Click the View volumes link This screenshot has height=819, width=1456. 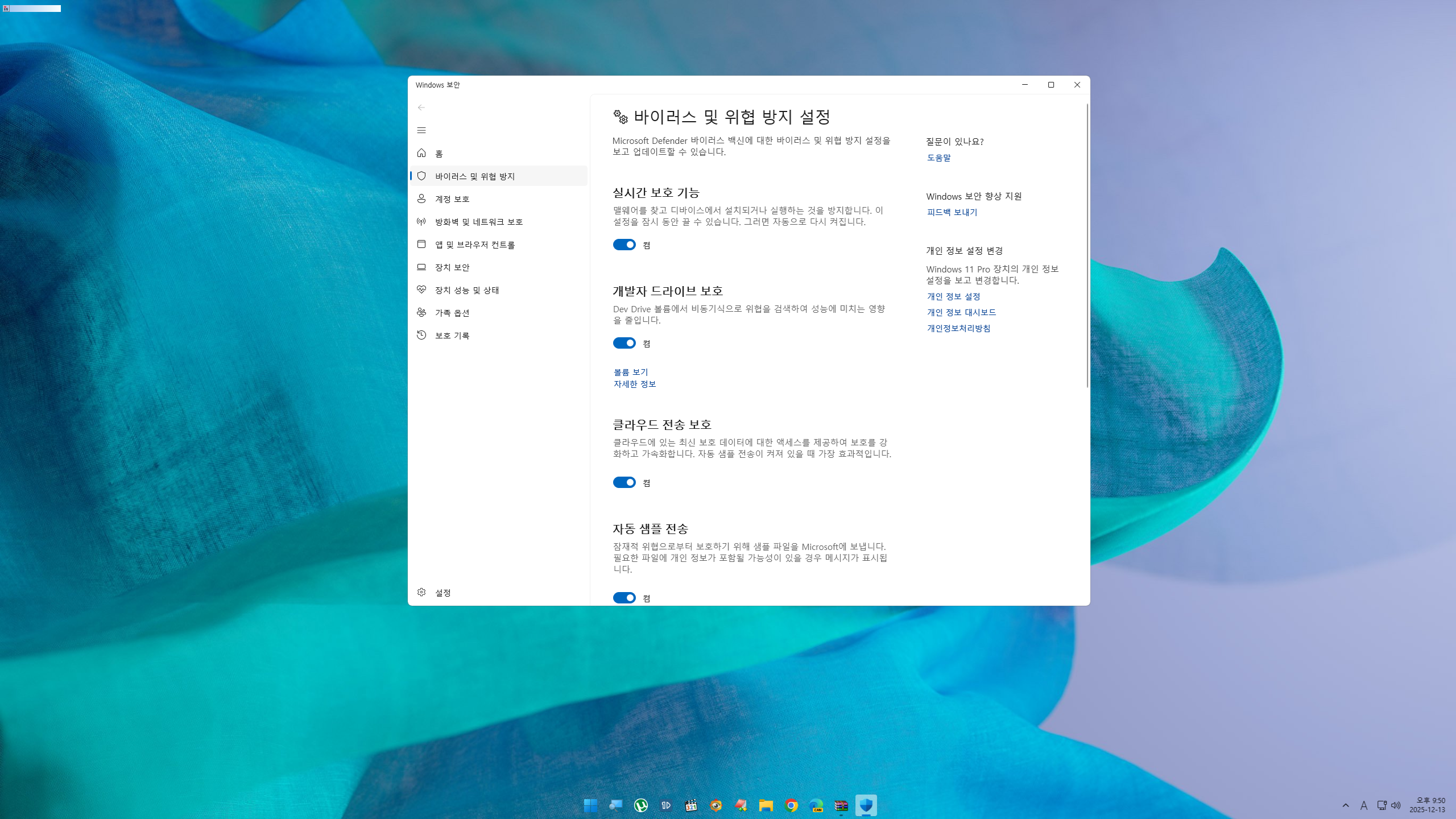coord(631,372)
